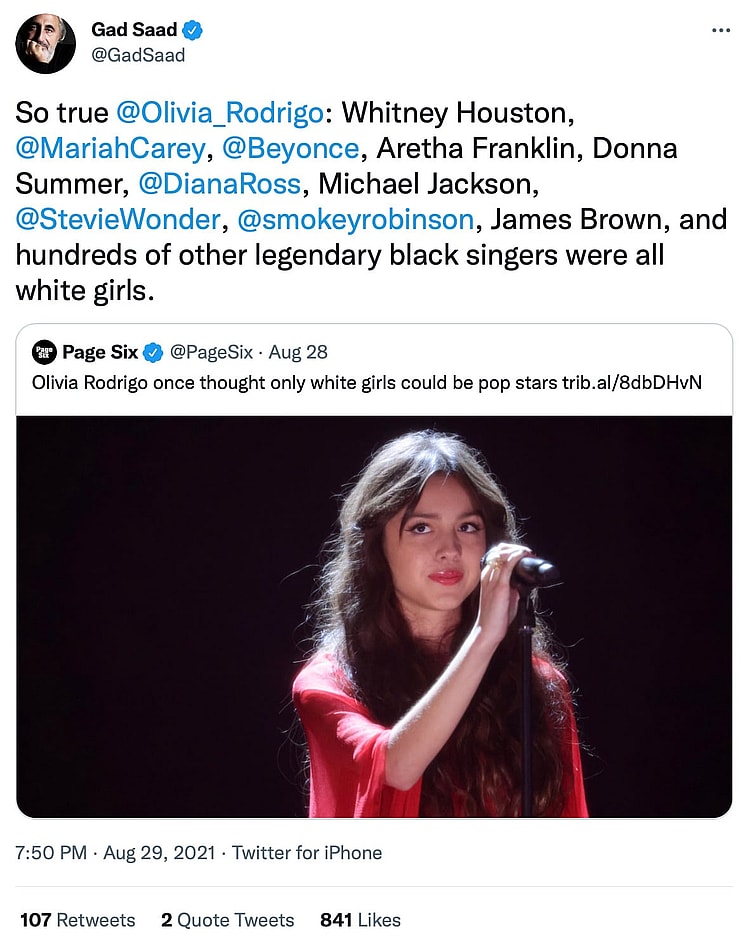Open the three-dot more options menu

click(721, 31)
